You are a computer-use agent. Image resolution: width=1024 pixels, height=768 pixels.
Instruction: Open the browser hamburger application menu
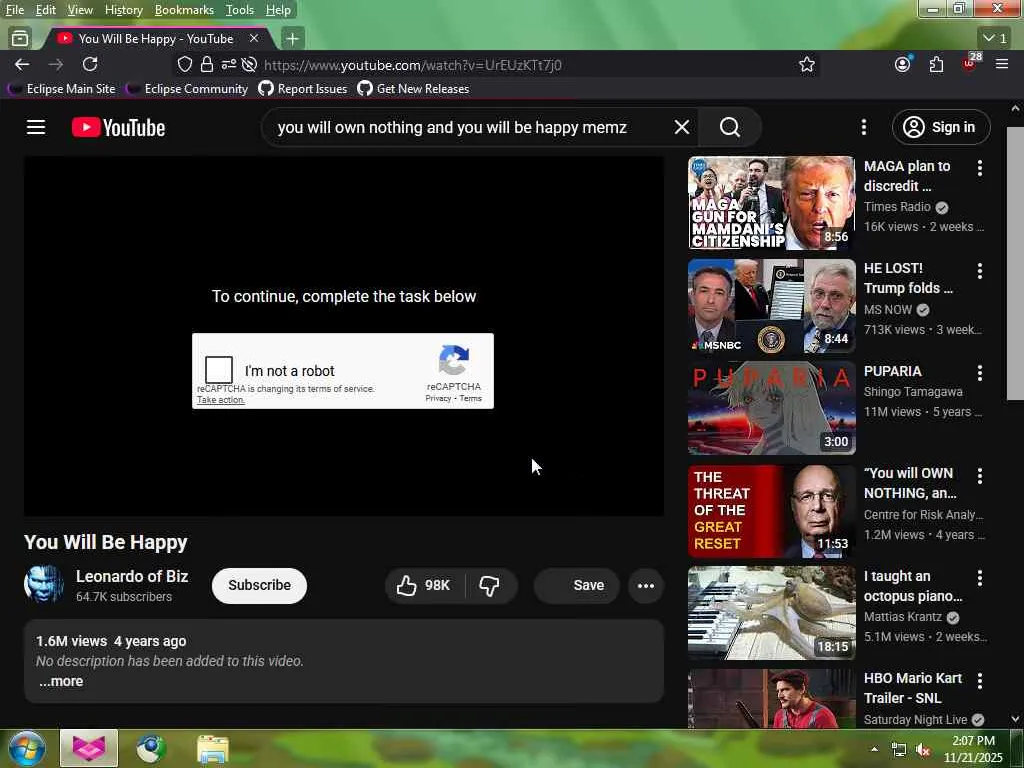[x=1002, y=64]
